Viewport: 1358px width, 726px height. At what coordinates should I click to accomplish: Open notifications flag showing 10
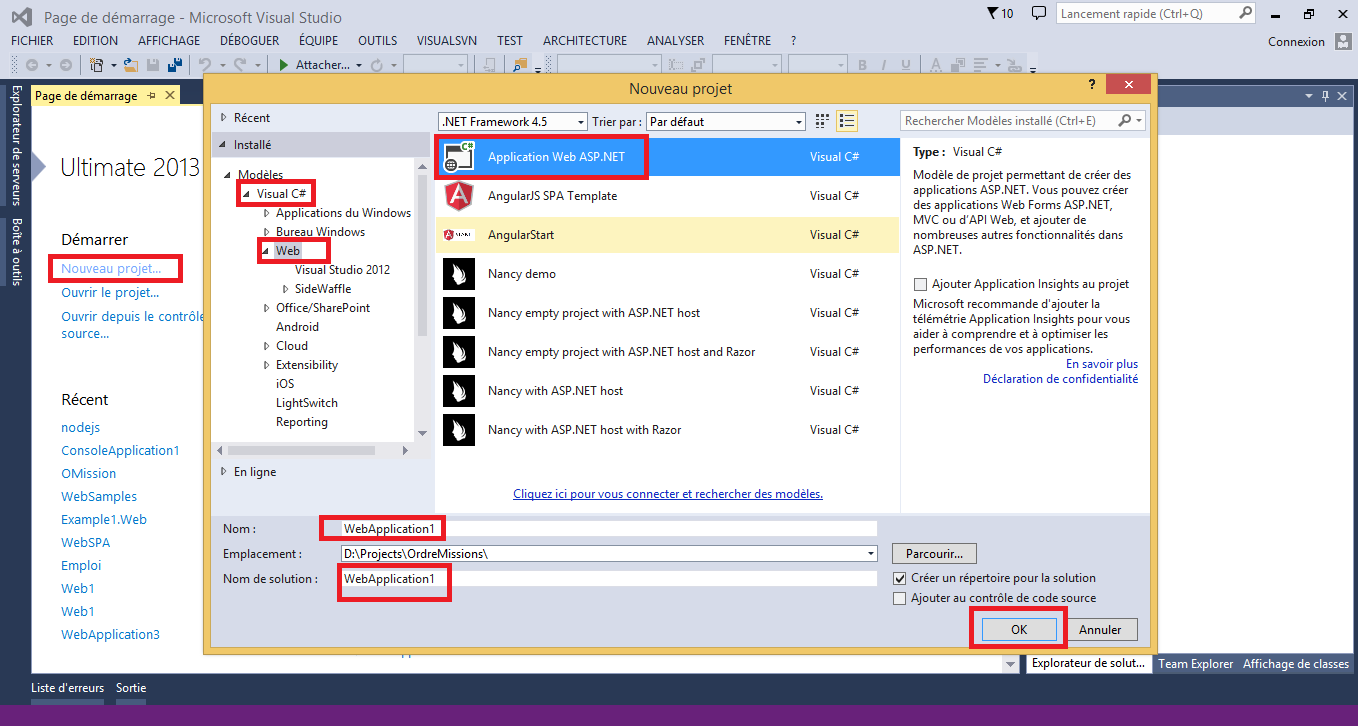point(999,14)
